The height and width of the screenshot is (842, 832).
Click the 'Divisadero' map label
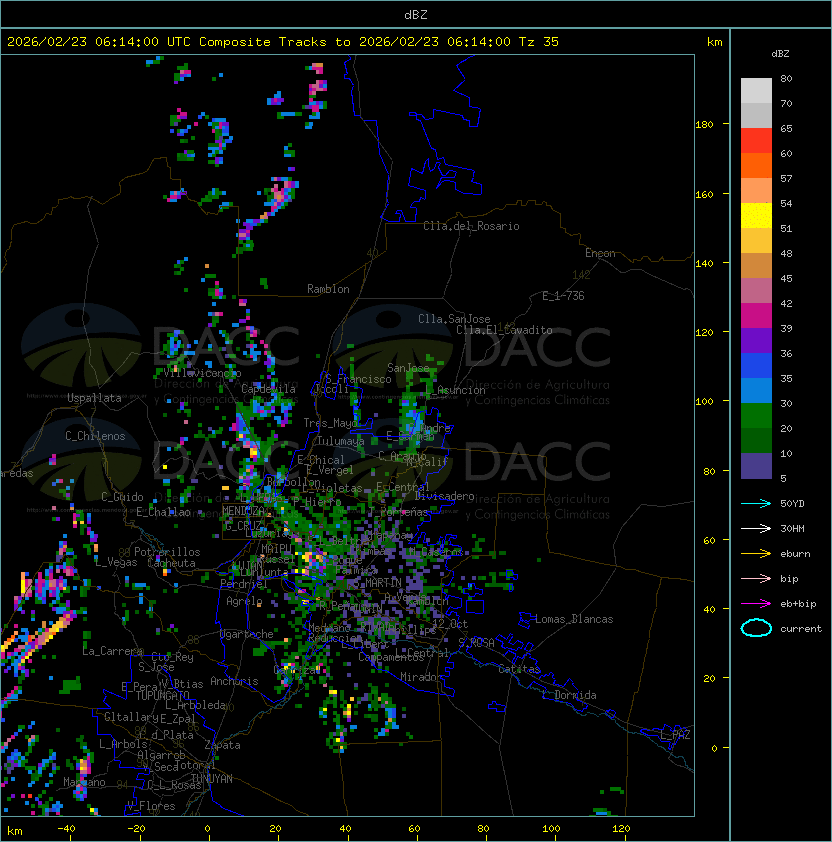click(444, 496)
